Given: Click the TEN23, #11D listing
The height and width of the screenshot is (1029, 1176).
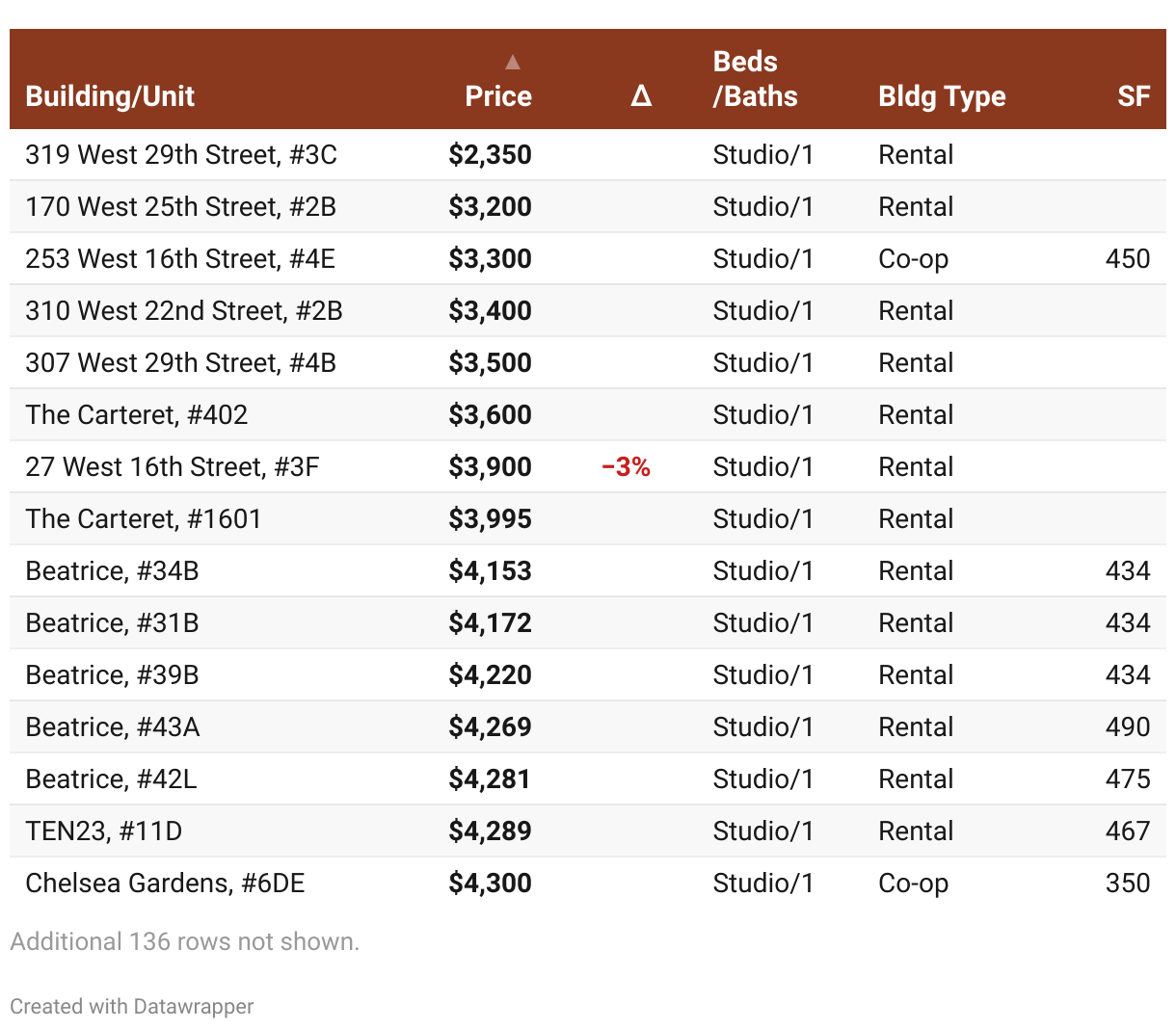Looking at the screenshot, I should [104, 831].
